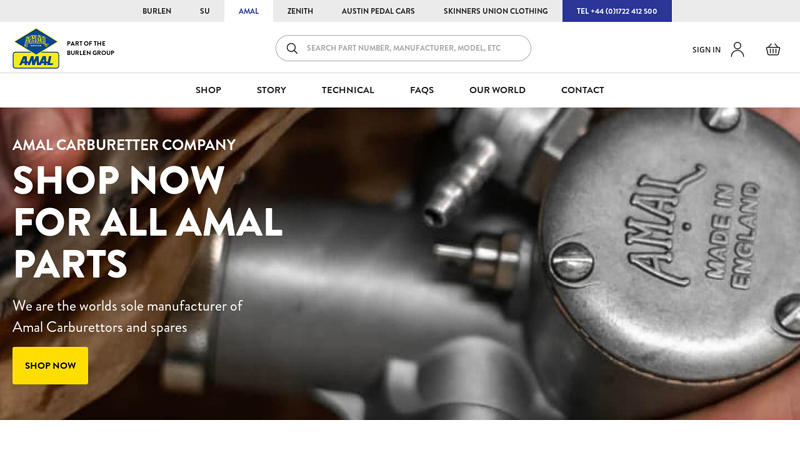Click the Sign In link
Viewport: 800px width, 450px height.
click(706, 49)
